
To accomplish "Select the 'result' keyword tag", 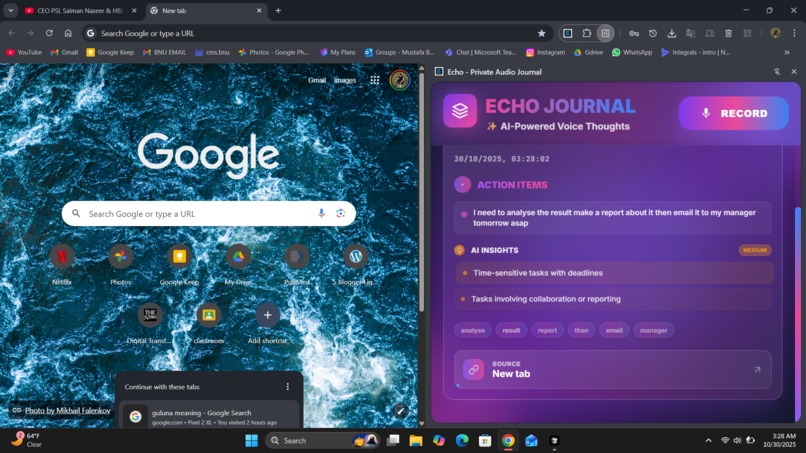I will (x=511, y=330).
